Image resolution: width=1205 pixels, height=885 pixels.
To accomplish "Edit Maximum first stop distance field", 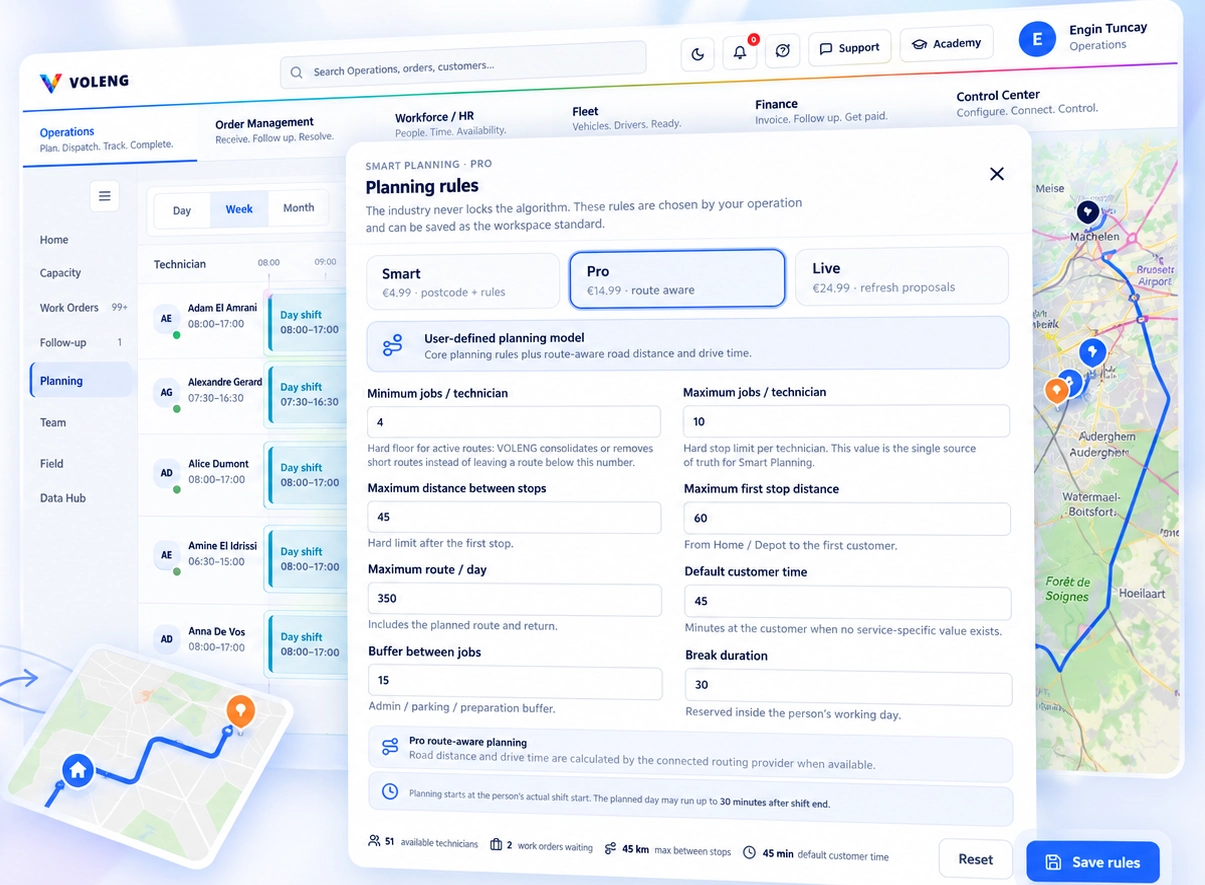I will [847, 518].
